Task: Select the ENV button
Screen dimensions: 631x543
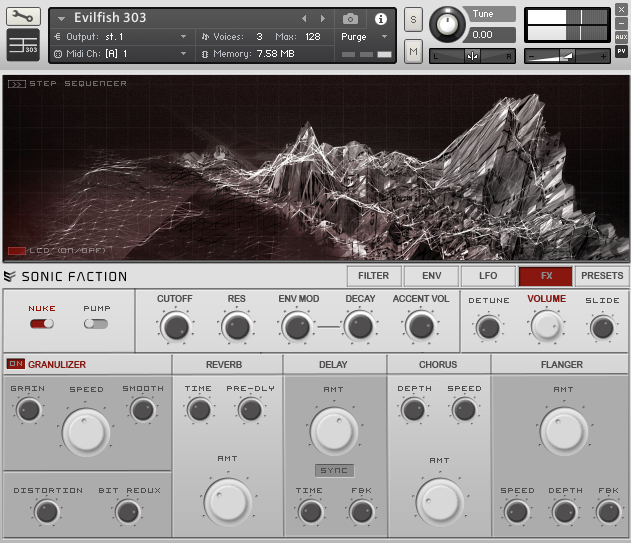Action: 431,276
